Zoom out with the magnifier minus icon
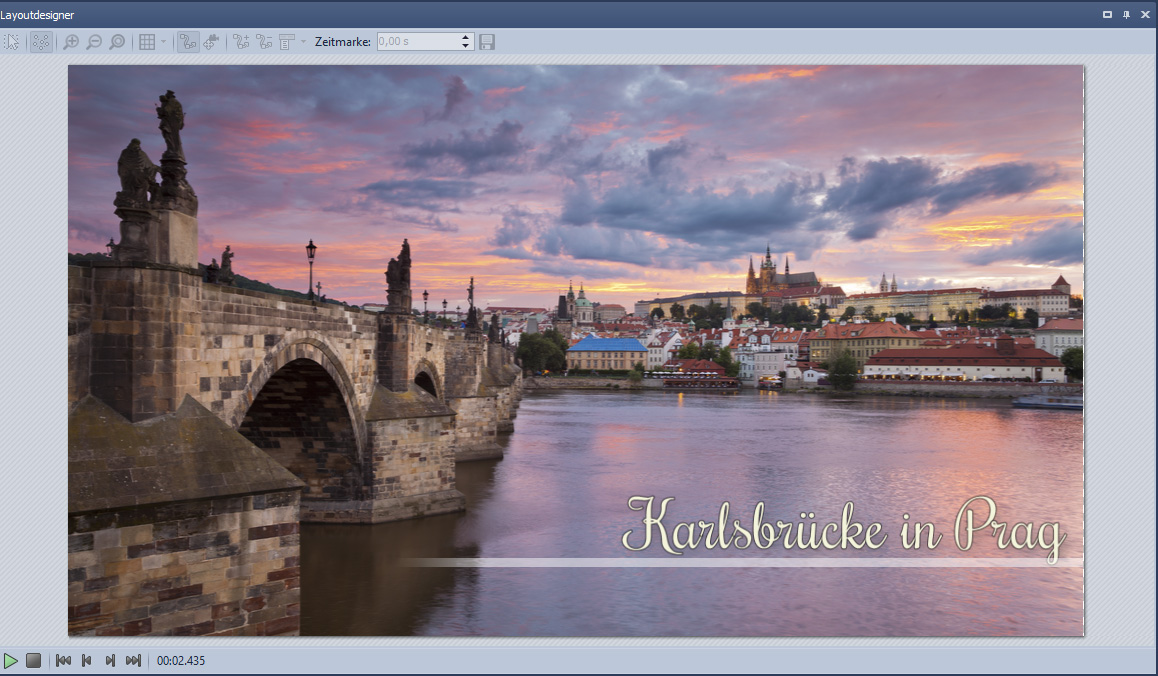The height and width of the screenshot is (676, 1158). pos(93,42)
